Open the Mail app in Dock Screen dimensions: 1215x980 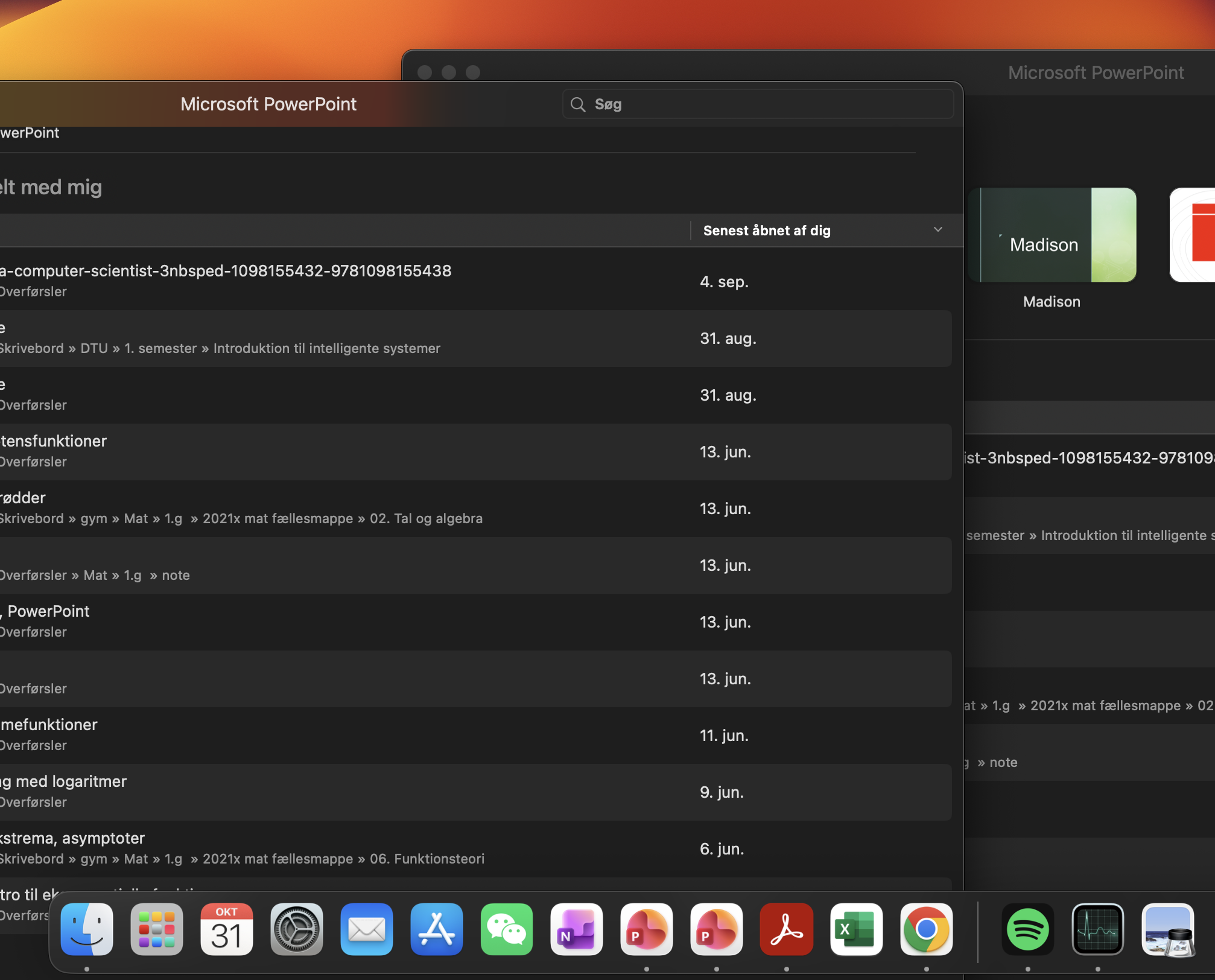[367, 929]
